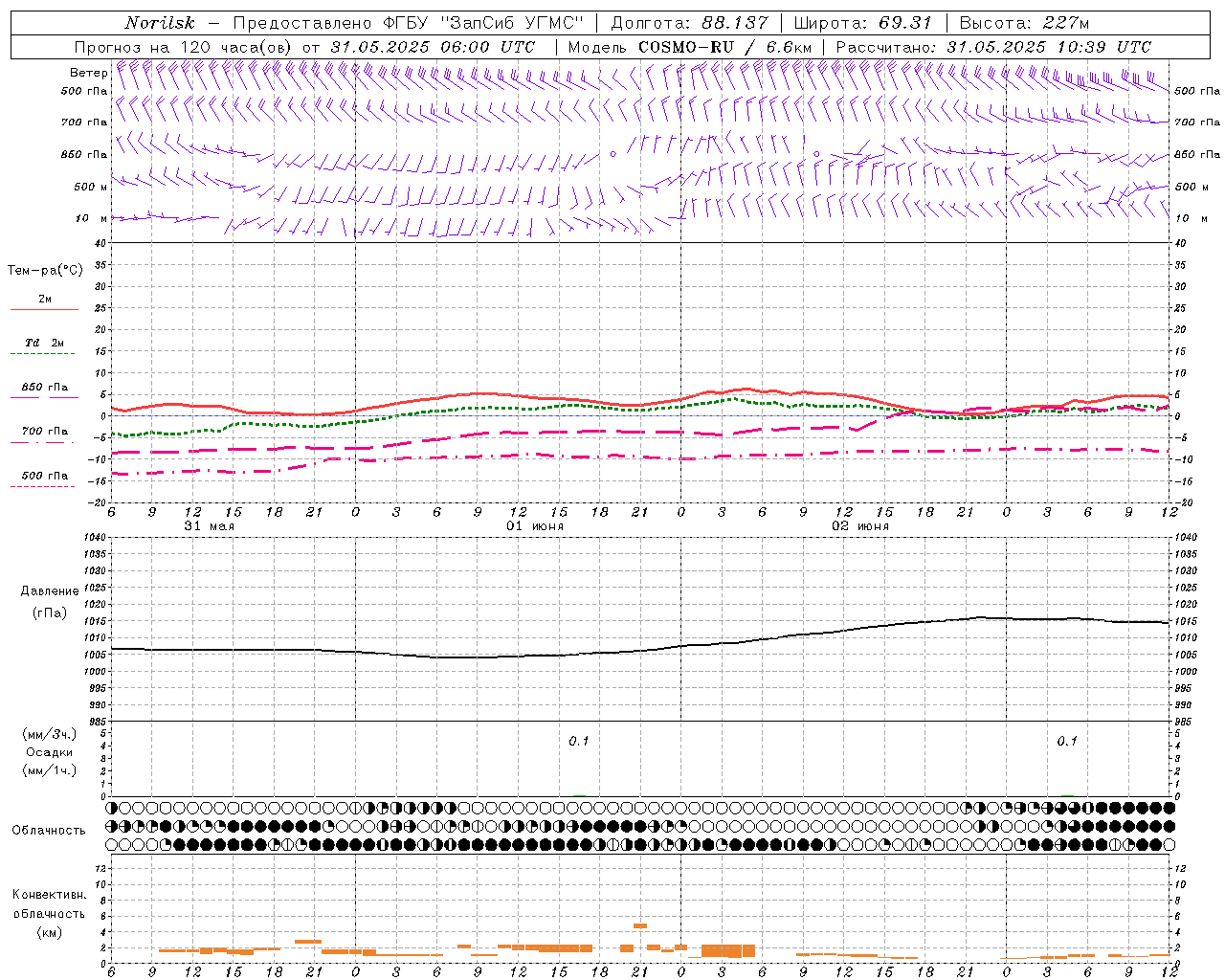Select the forecast start time "31.05.2025 06:00 UTC"
The image size is (1225, 980).
(x=434, y=47)
